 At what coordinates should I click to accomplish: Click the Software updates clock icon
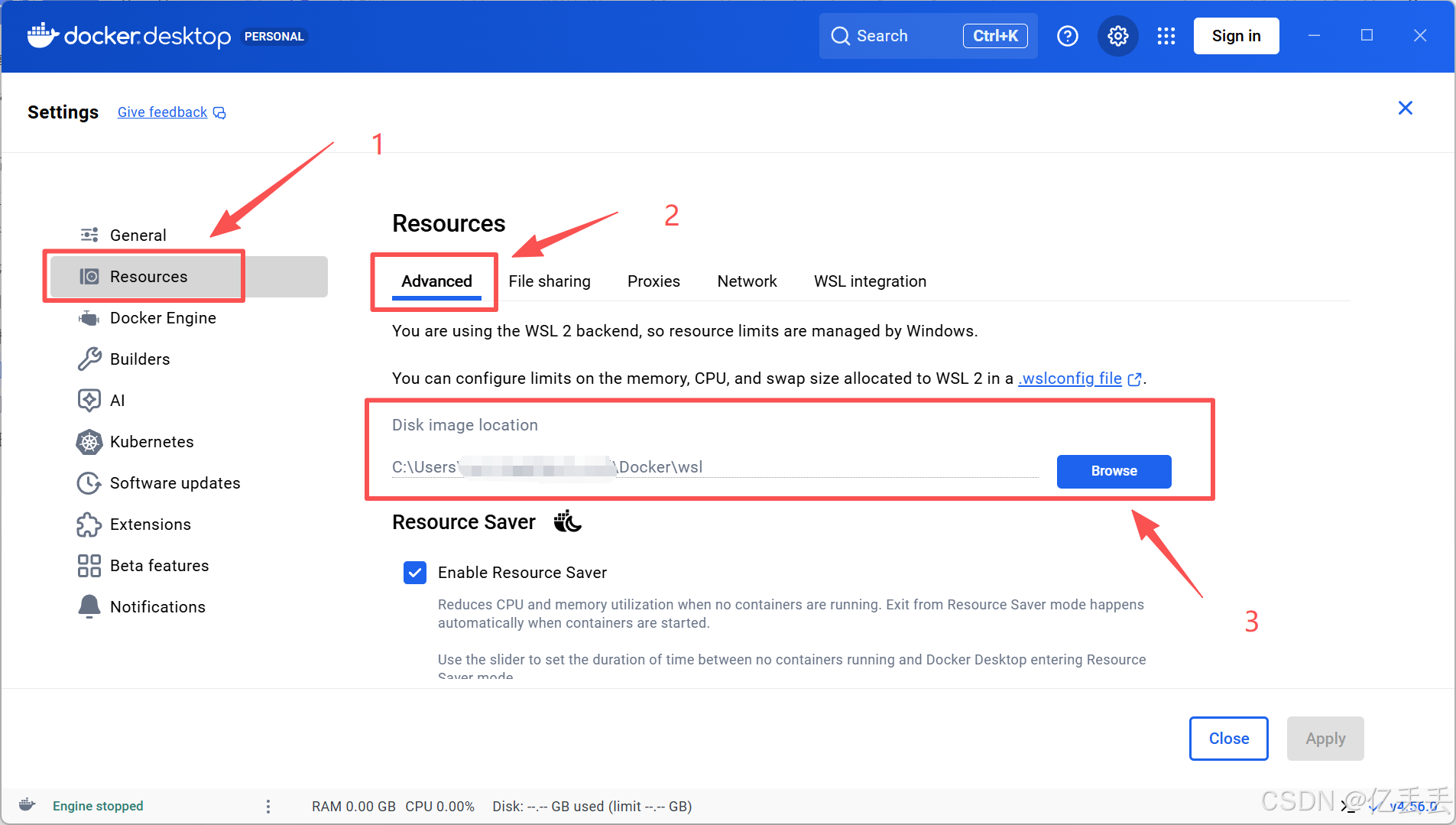point(89,482)
